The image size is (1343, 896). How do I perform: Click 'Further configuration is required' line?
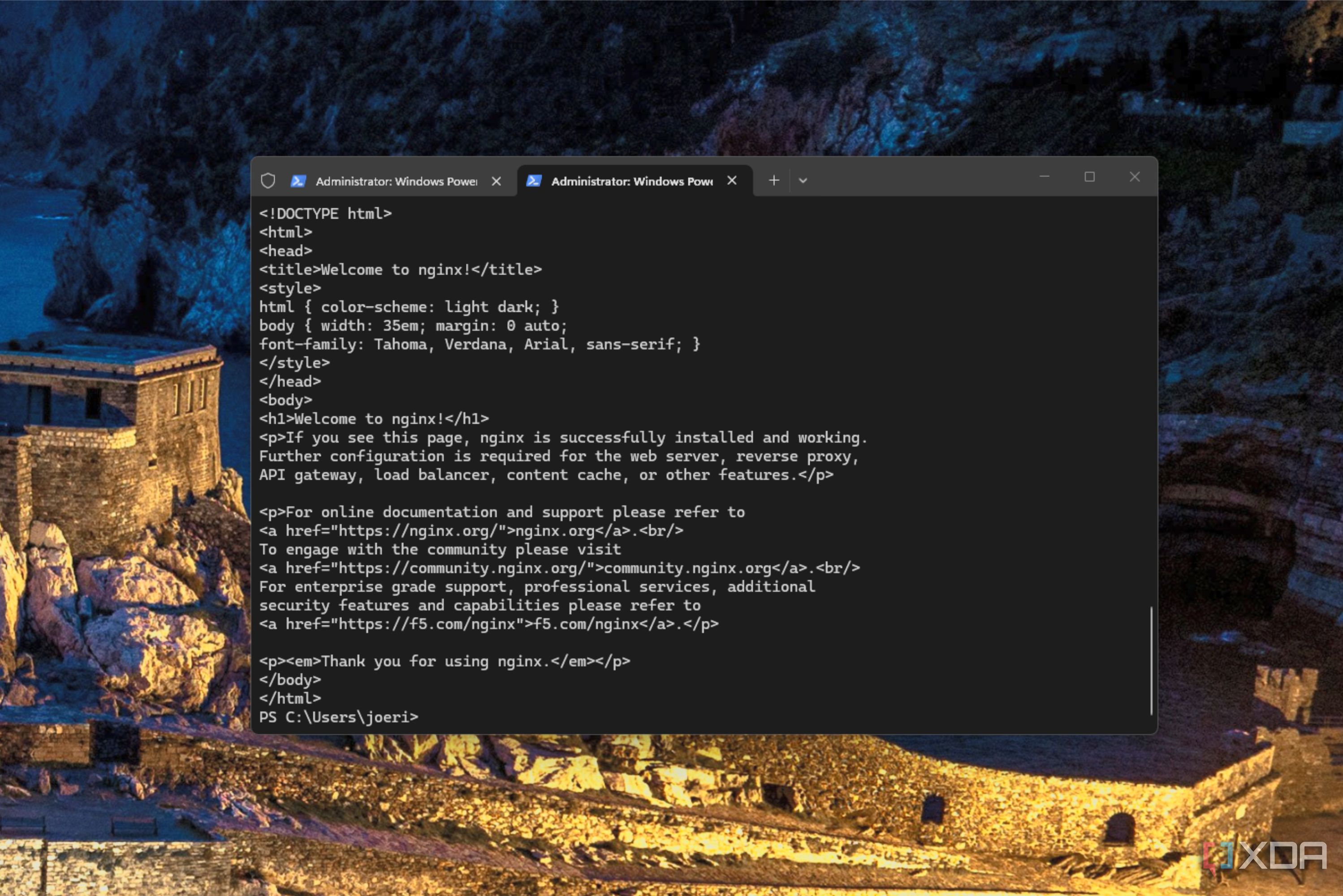coord(558,457)
